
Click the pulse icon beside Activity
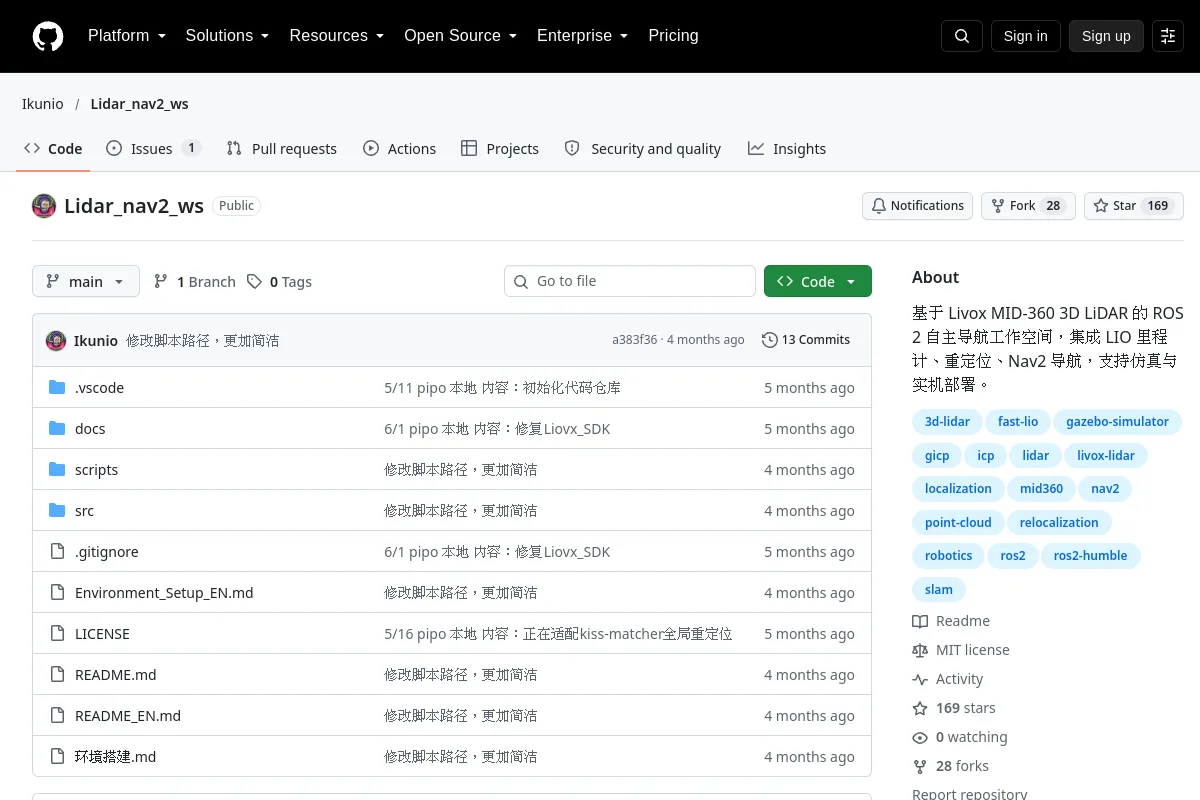tap(920, 679)
